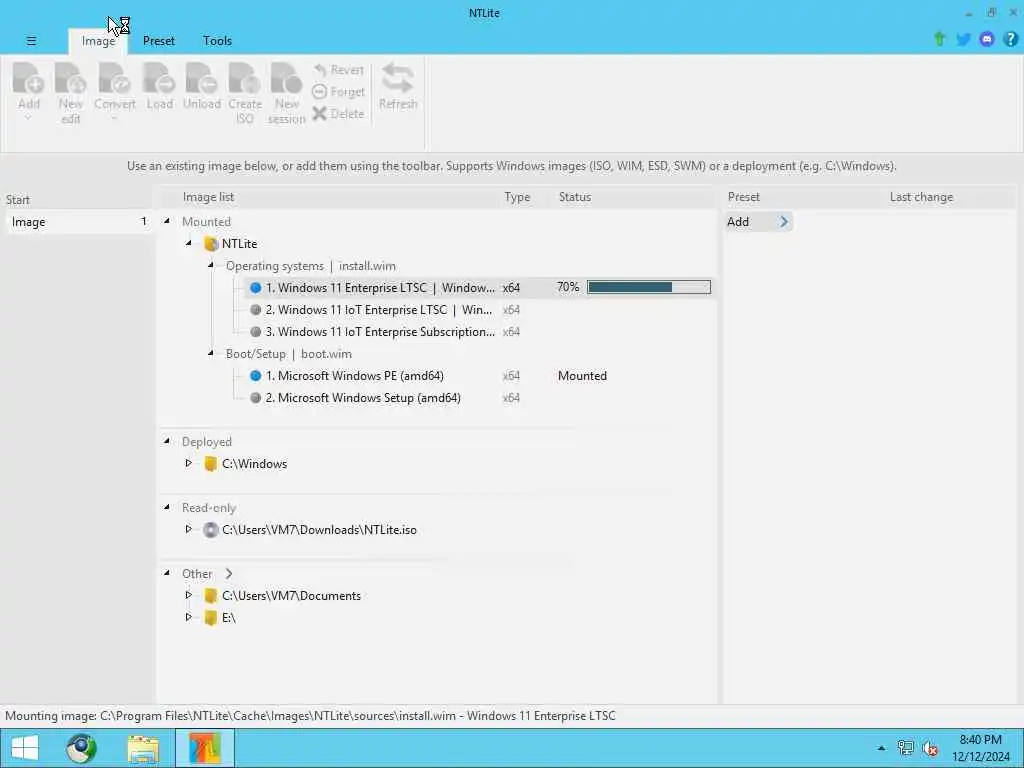
Task: Click the Create ISO toolbar icon
Action: click(244, 78)
